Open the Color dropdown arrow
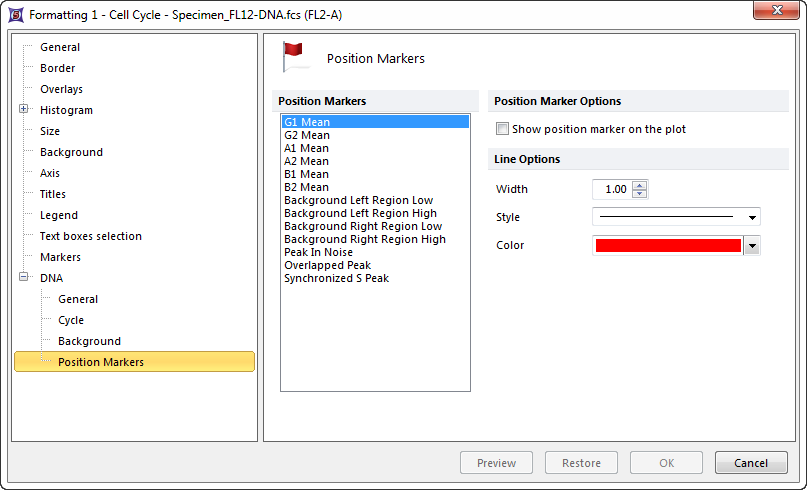Screen dimensions: 807x490 pos(752,246)
